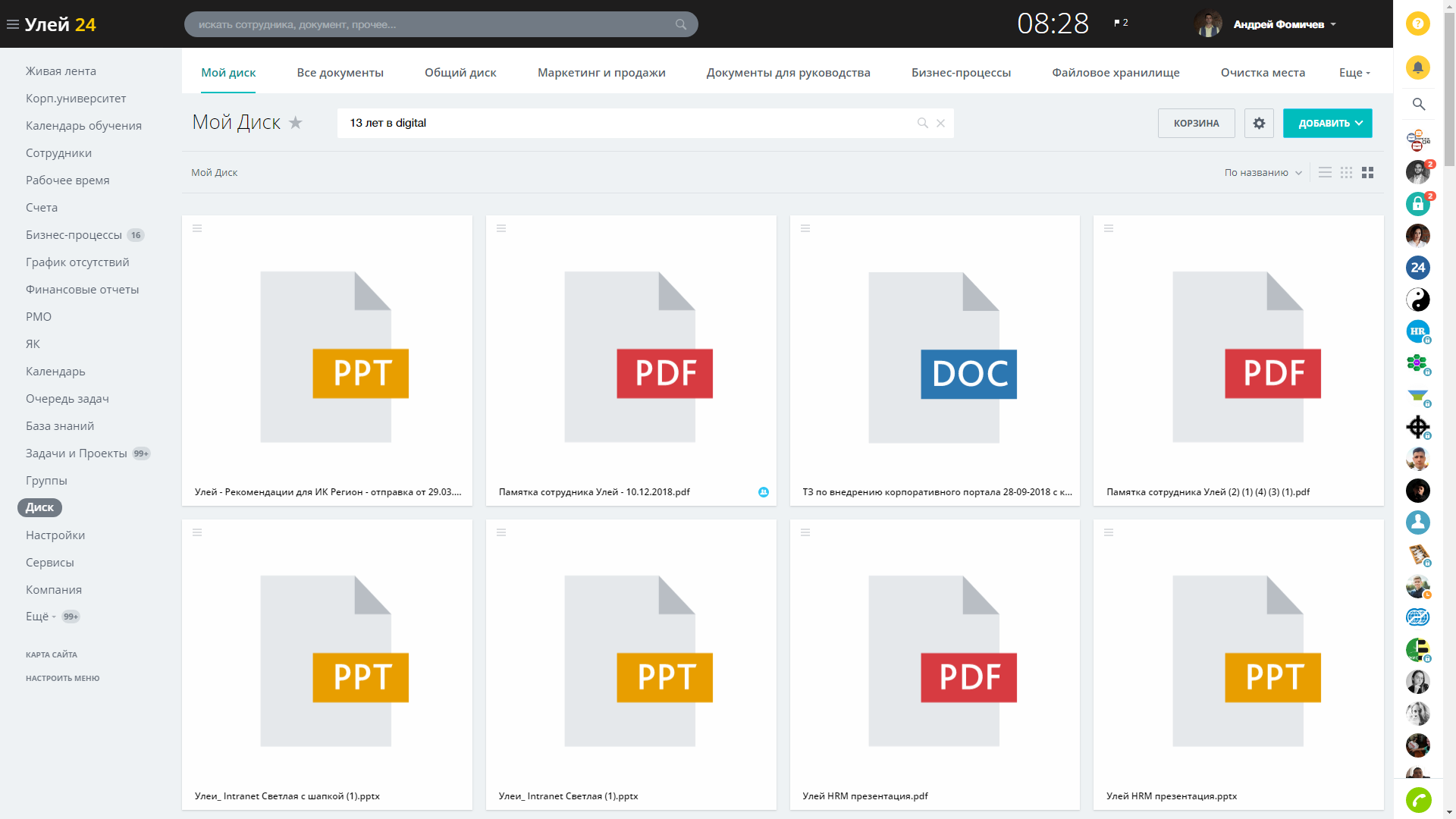The height and width of the screenshot is (819, 1456).
Task: Open the HR group chat icon
Action: (1418, 331)
